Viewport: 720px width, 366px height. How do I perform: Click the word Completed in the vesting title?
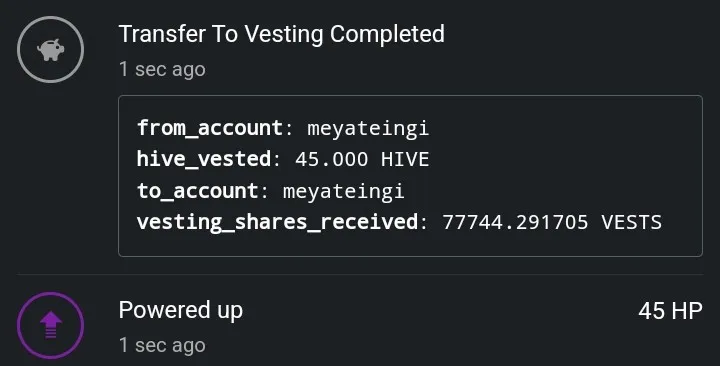pyautogui.click(x=387, y=34)
